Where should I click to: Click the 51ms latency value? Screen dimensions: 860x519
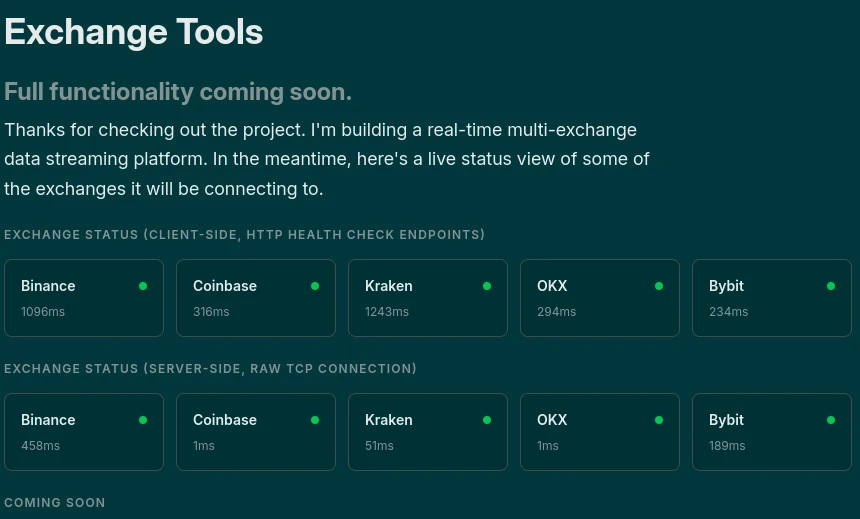[379, 445]
